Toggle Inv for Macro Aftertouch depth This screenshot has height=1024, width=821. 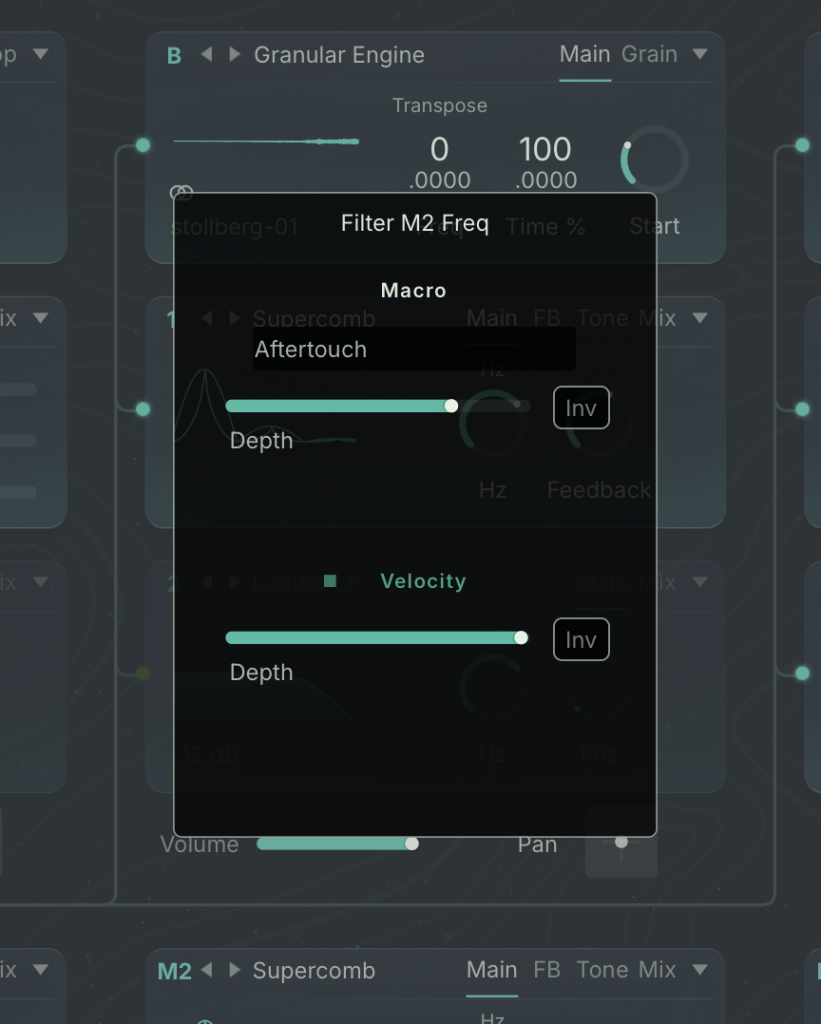pos(581,408)
